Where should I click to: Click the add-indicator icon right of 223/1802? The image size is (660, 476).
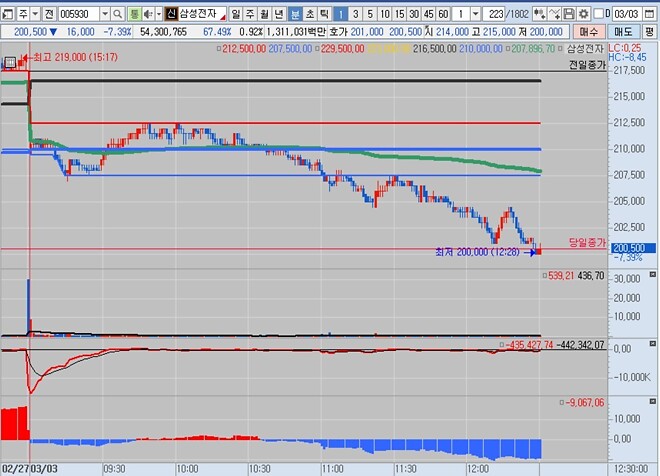click(541, 14)
